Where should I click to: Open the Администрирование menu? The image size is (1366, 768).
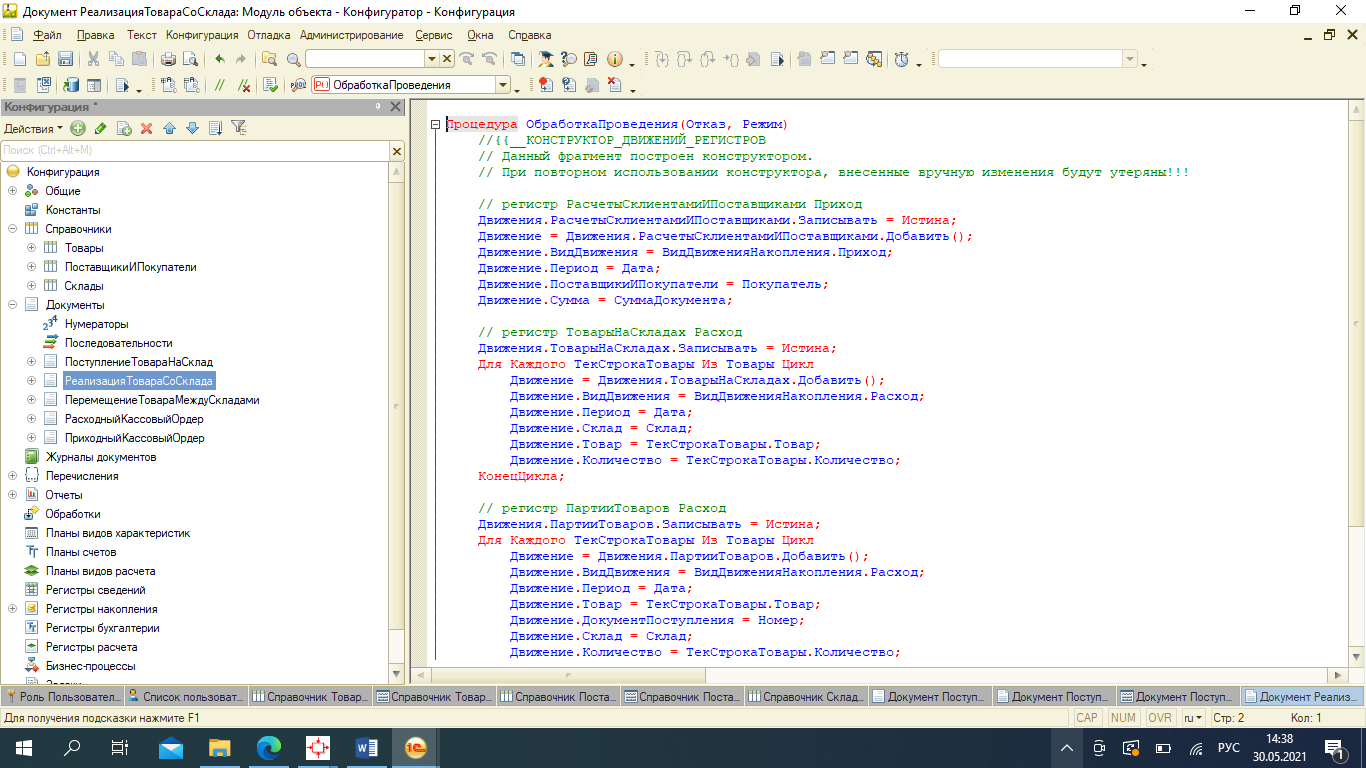352,35
